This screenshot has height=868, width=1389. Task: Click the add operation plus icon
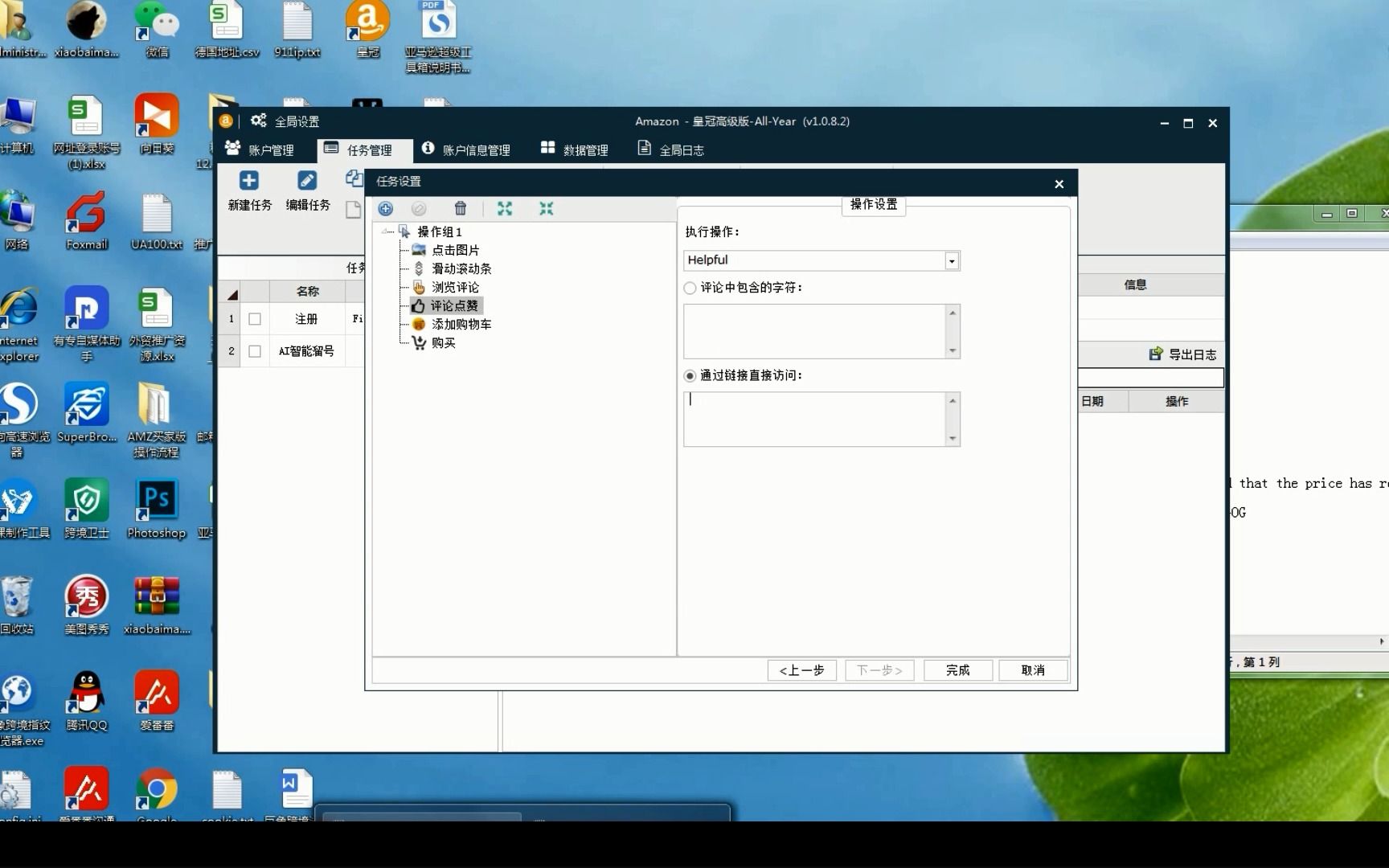coord(386,209)
